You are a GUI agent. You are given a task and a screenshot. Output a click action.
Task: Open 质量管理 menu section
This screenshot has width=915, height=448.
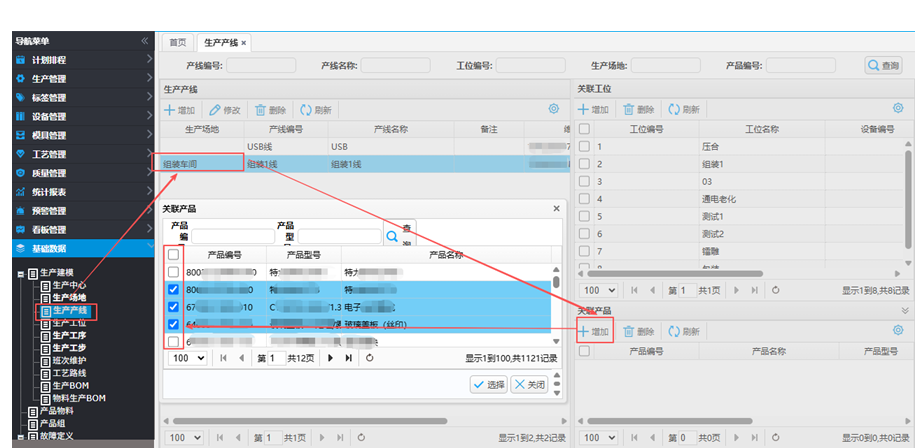point(83,173)
